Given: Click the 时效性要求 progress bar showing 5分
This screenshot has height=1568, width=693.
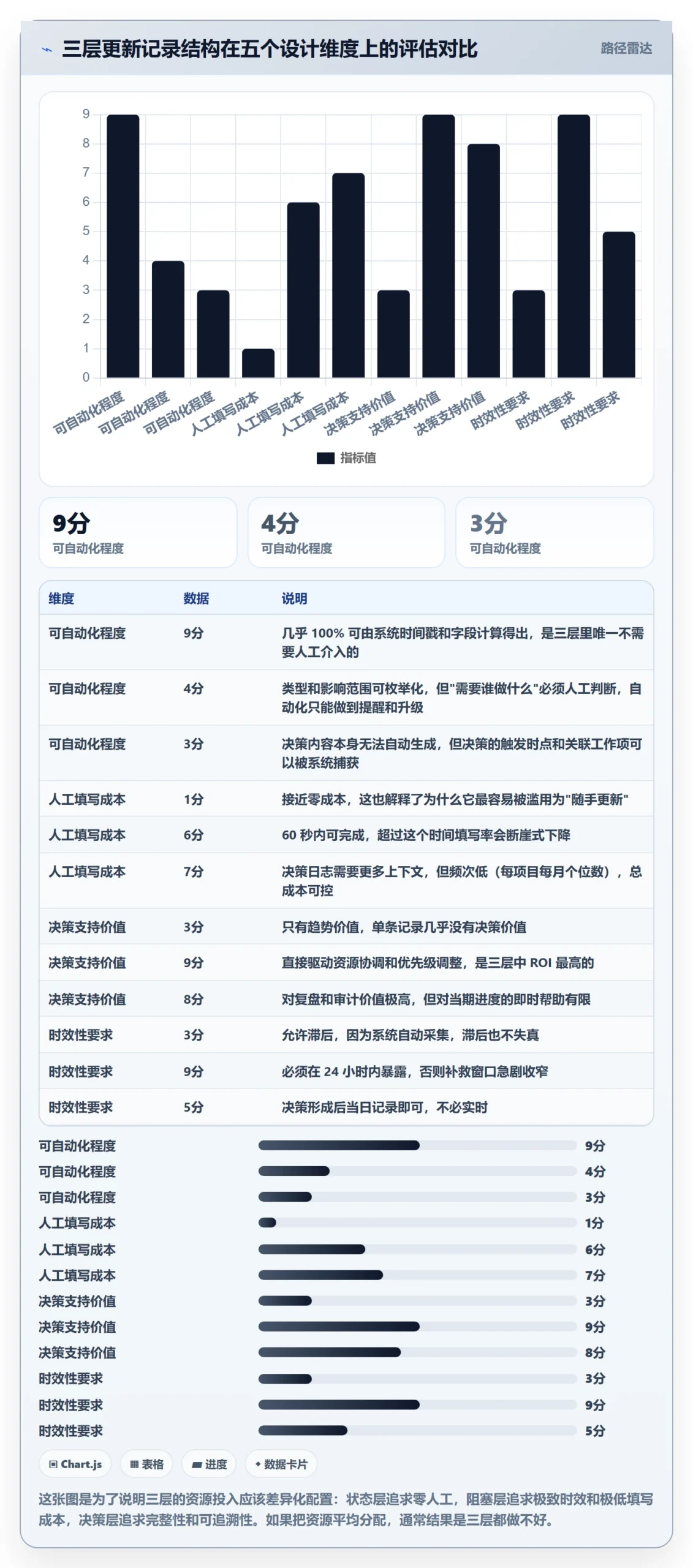Looking at the screenshot, I should 417,1430.
